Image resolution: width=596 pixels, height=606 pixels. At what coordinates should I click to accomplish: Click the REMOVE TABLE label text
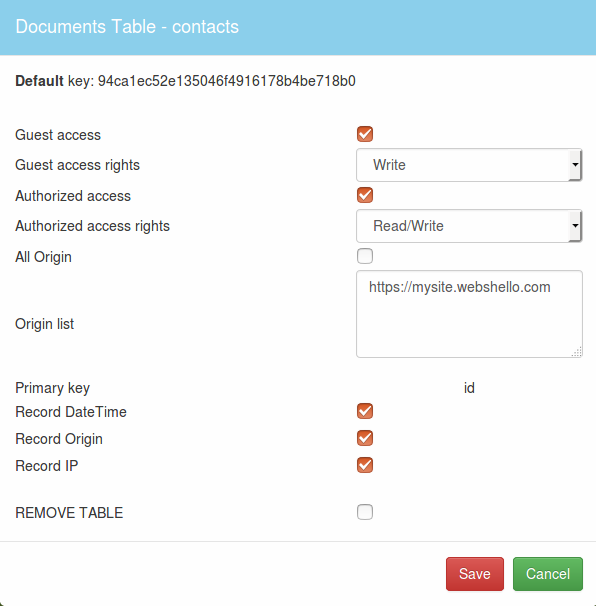pos(69,513)
